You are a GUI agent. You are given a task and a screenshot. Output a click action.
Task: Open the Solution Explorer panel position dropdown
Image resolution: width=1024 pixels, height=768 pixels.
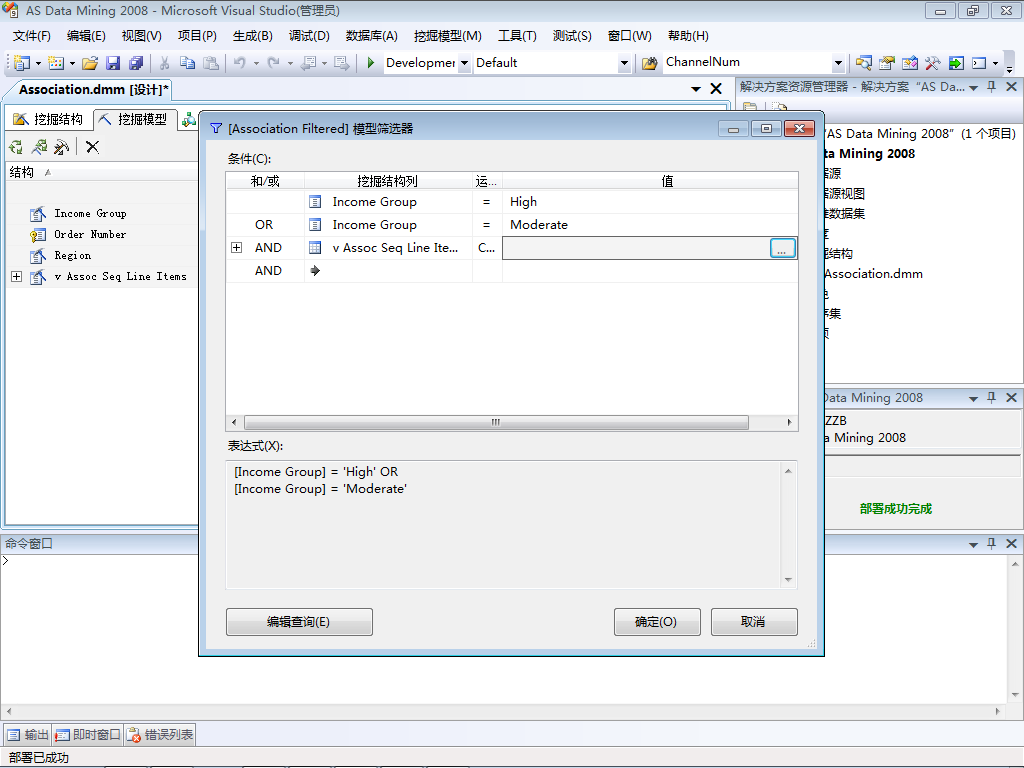tap(973, 88)
